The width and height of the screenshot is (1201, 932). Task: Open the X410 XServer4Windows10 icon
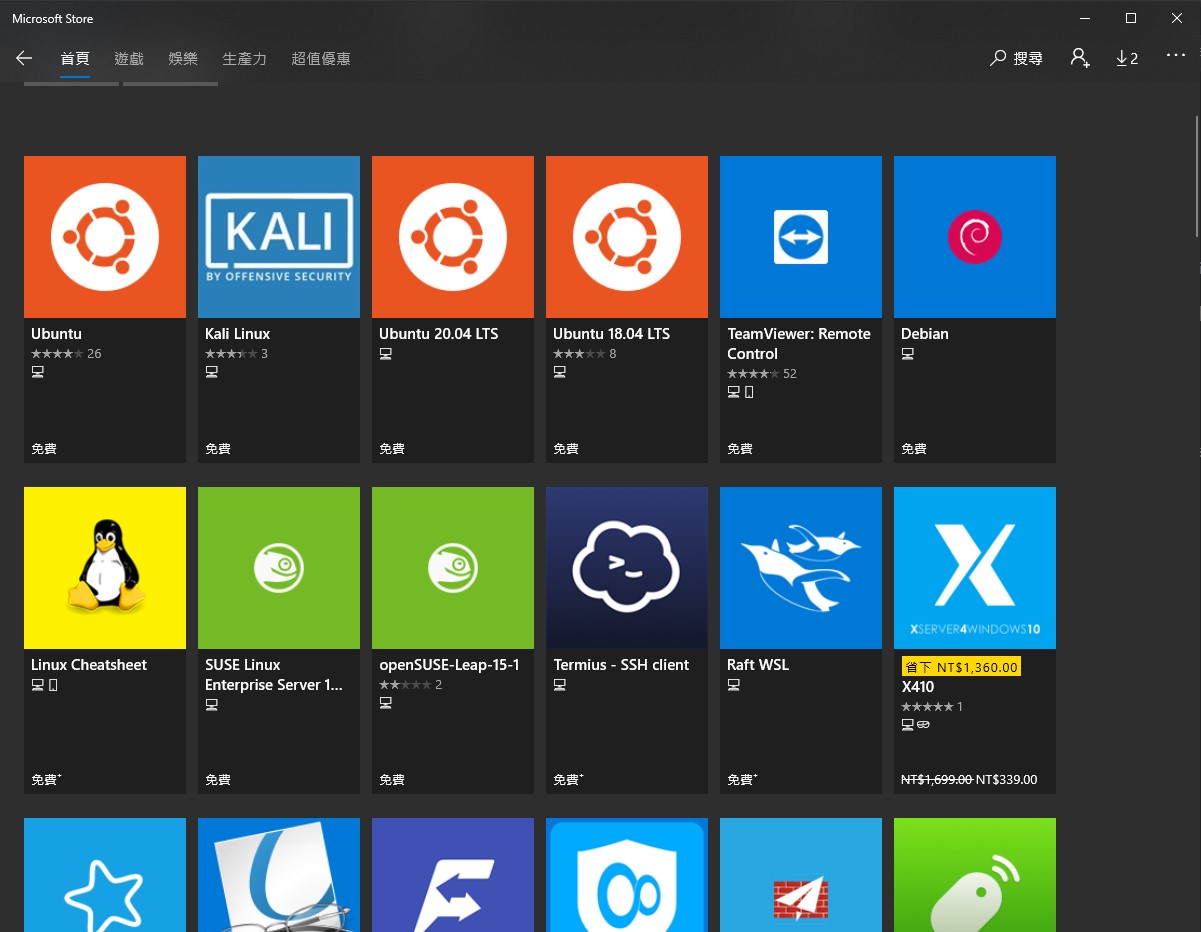pyautogui.click(x=975, y=568)
